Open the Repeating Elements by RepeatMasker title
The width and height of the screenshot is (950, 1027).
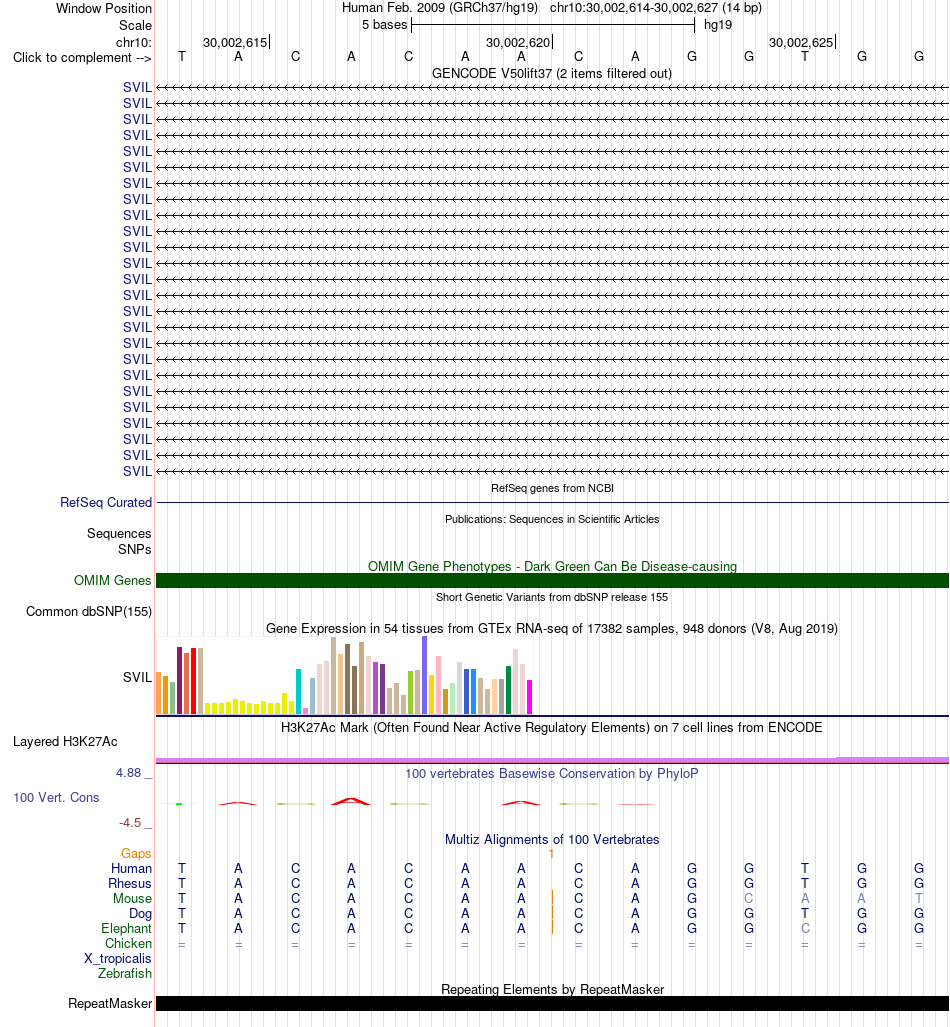click(x=552, y=989)
